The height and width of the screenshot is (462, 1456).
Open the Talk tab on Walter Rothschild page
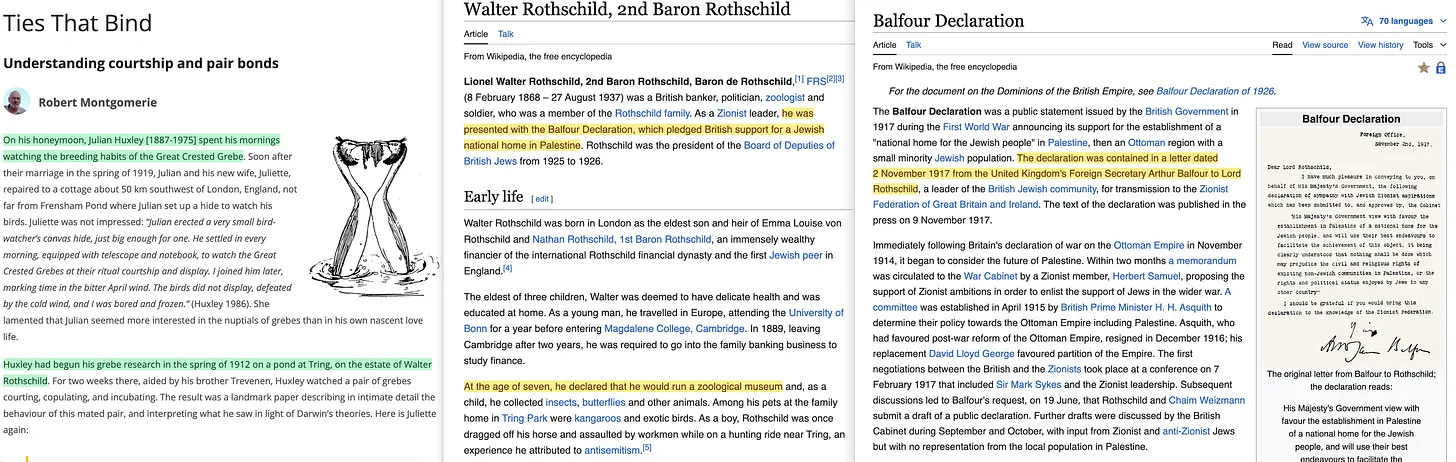(x=506, y=34)
